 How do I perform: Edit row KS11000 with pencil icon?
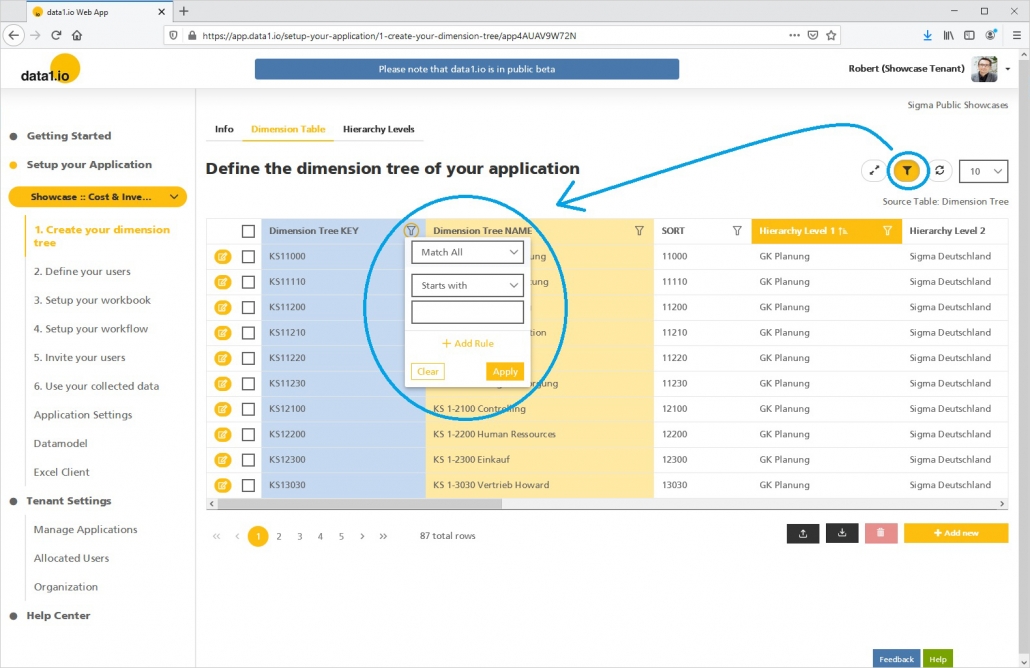tap(222, 257)
